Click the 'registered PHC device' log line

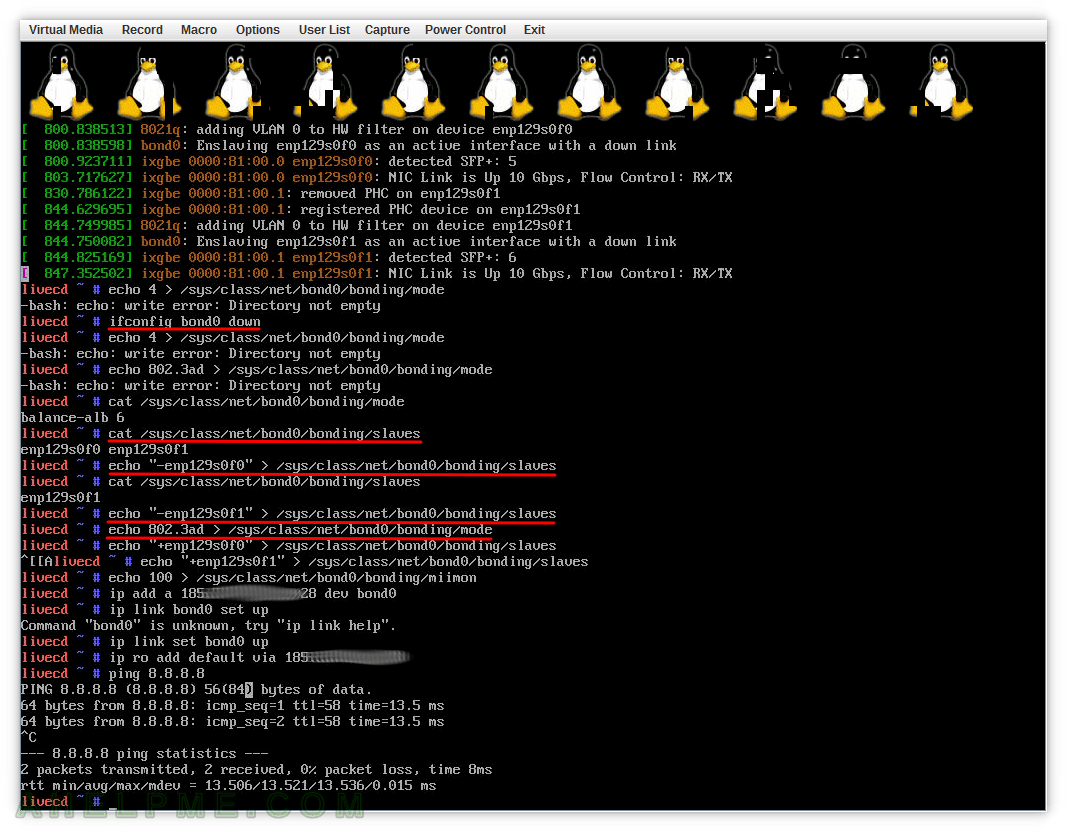(x=301, y=210)
